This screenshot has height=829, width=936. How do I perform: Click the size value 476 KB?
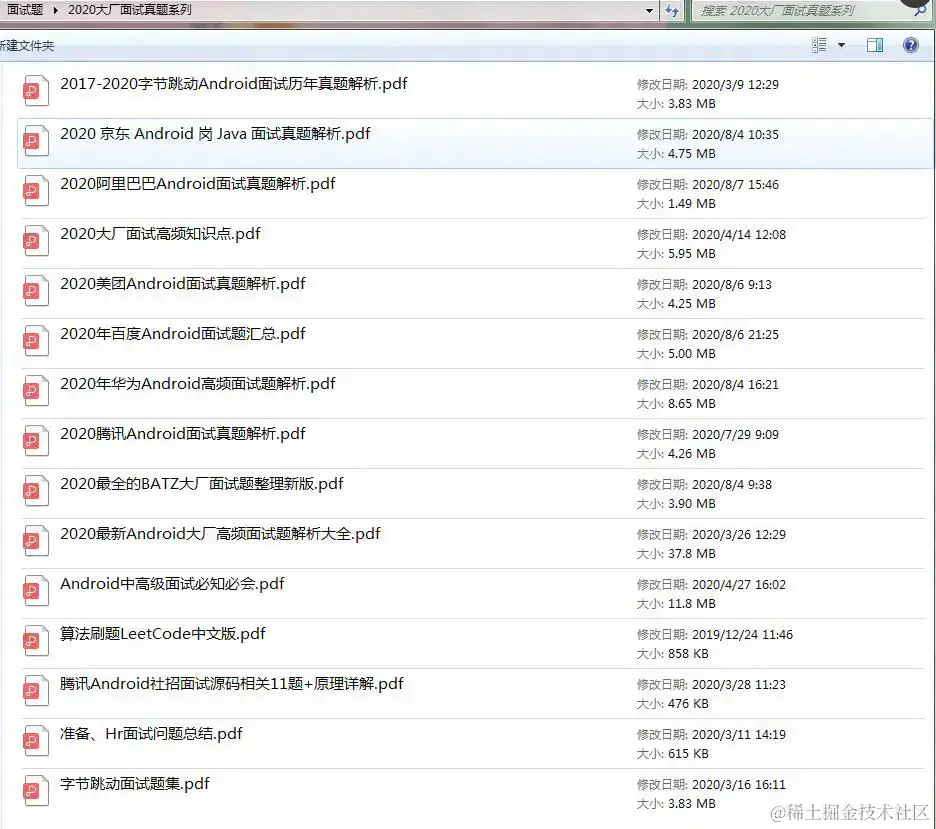coord(688,704)
